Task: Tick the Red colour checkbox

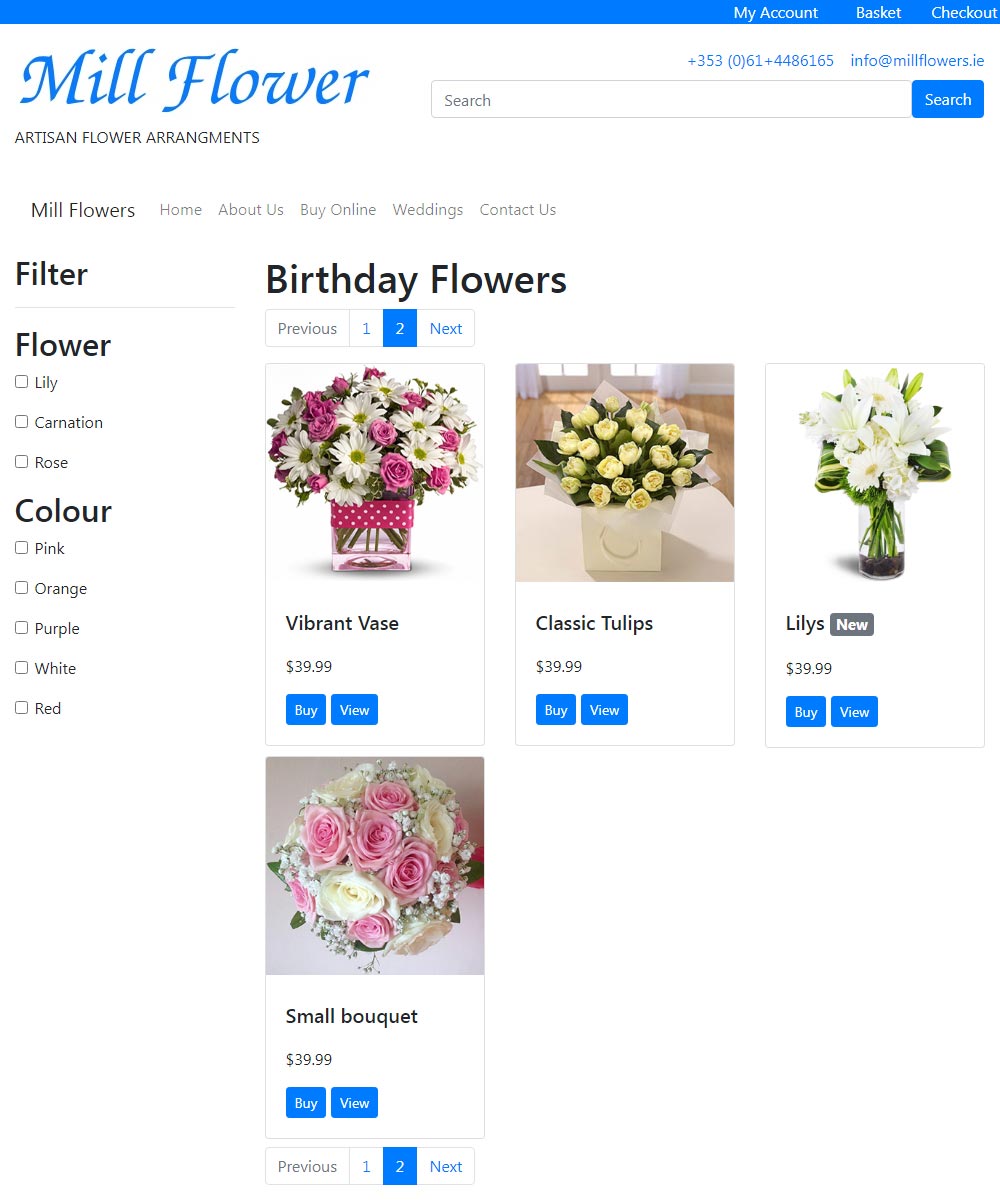Action: pos(21,708)
